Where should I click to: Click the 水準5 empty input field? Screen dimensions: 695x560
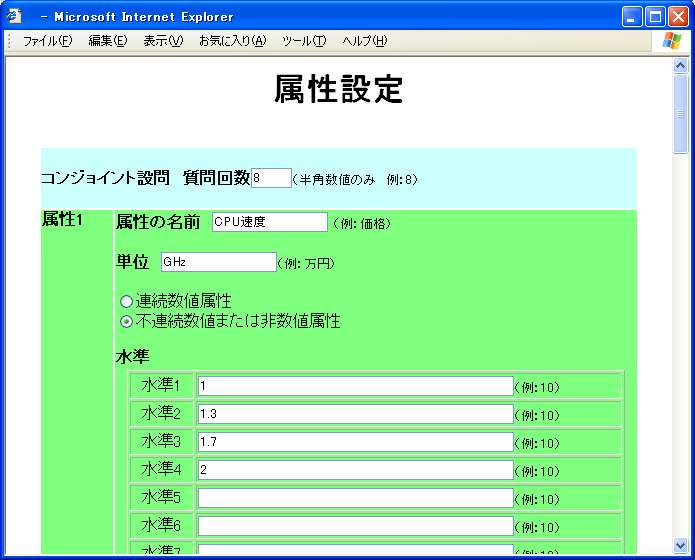(x=355, y=498)
